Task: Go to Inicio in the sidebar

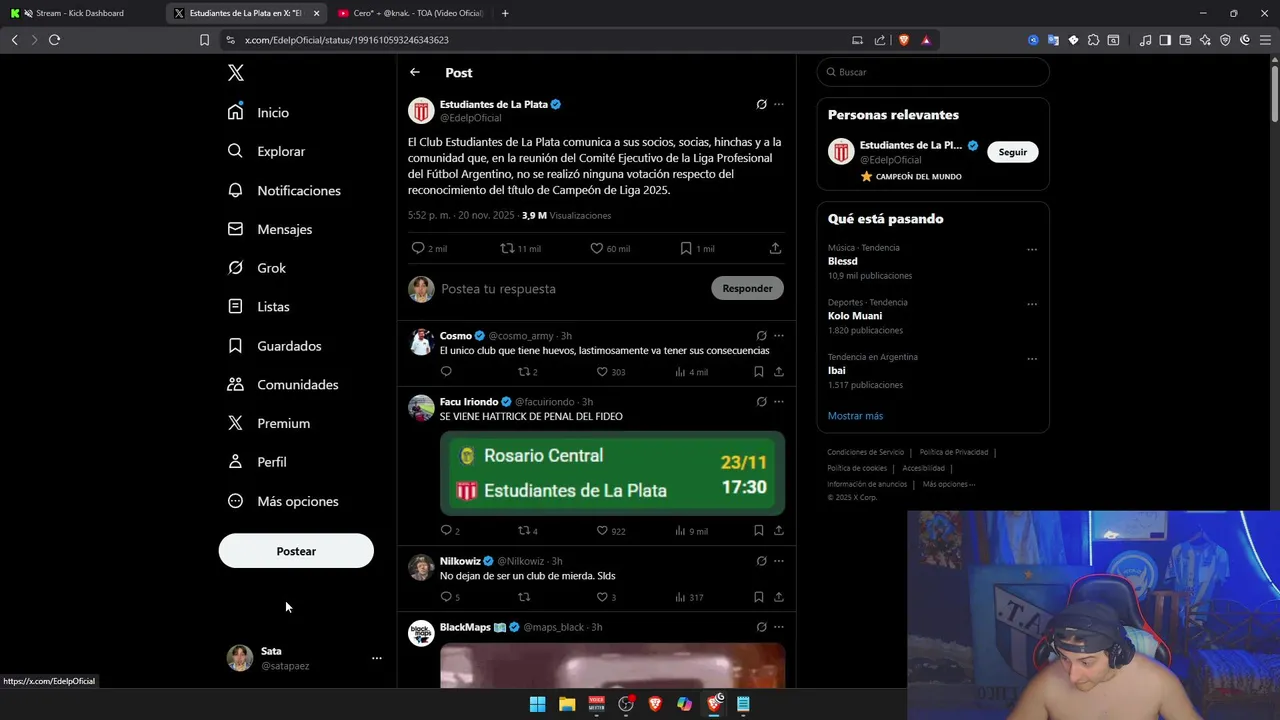Action: click(x=258, y=113)
